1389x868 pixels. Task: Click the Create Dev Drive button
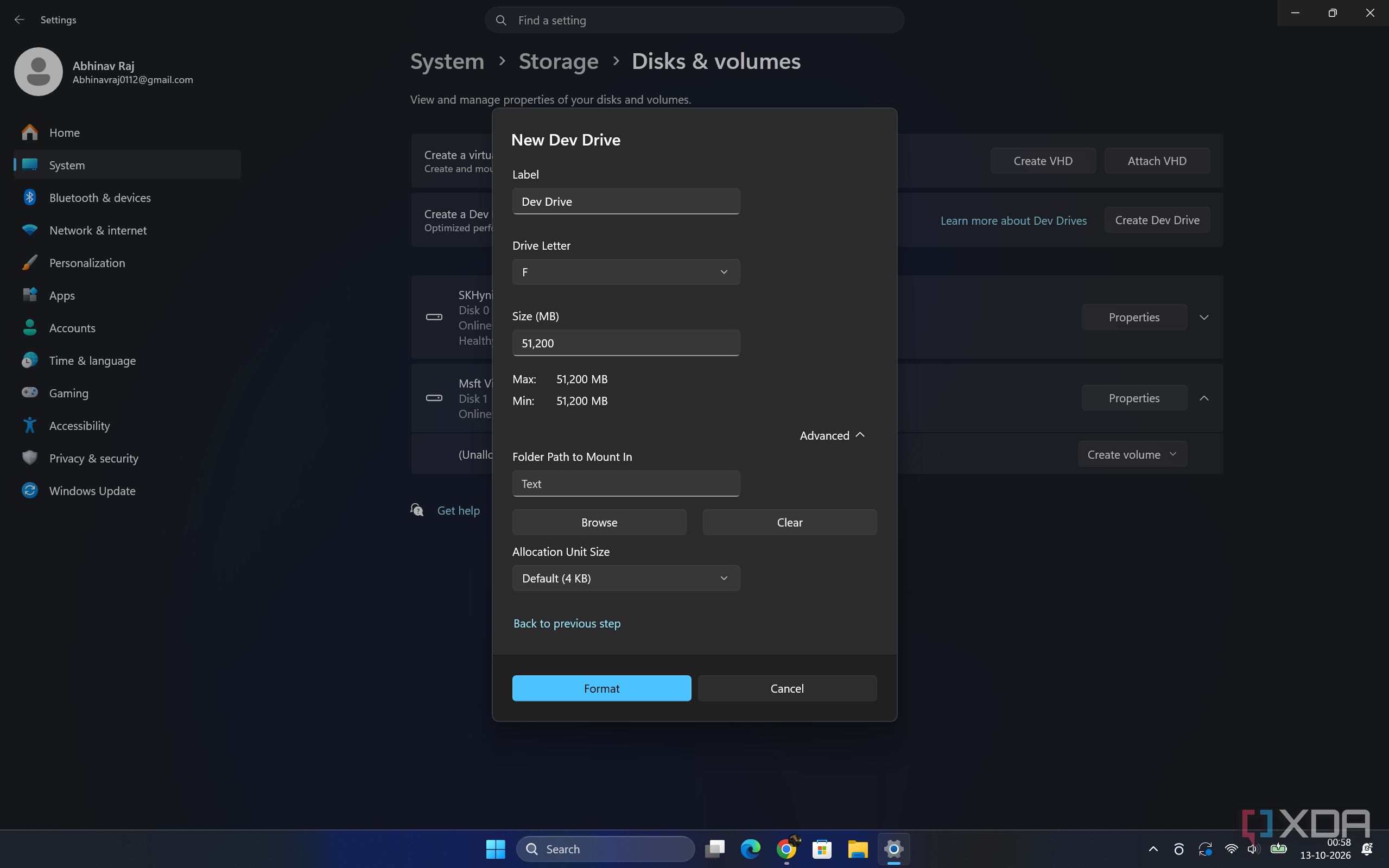(x=1157, y=220)
